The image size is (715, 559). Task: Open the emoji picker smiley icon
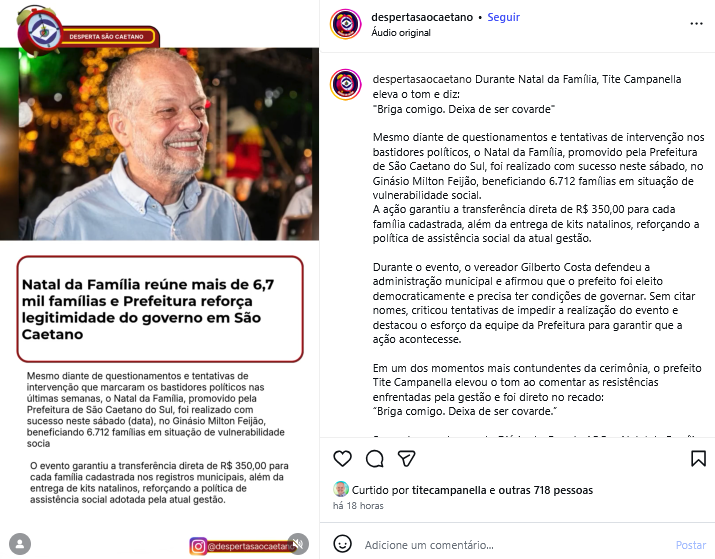pos(342,543)
